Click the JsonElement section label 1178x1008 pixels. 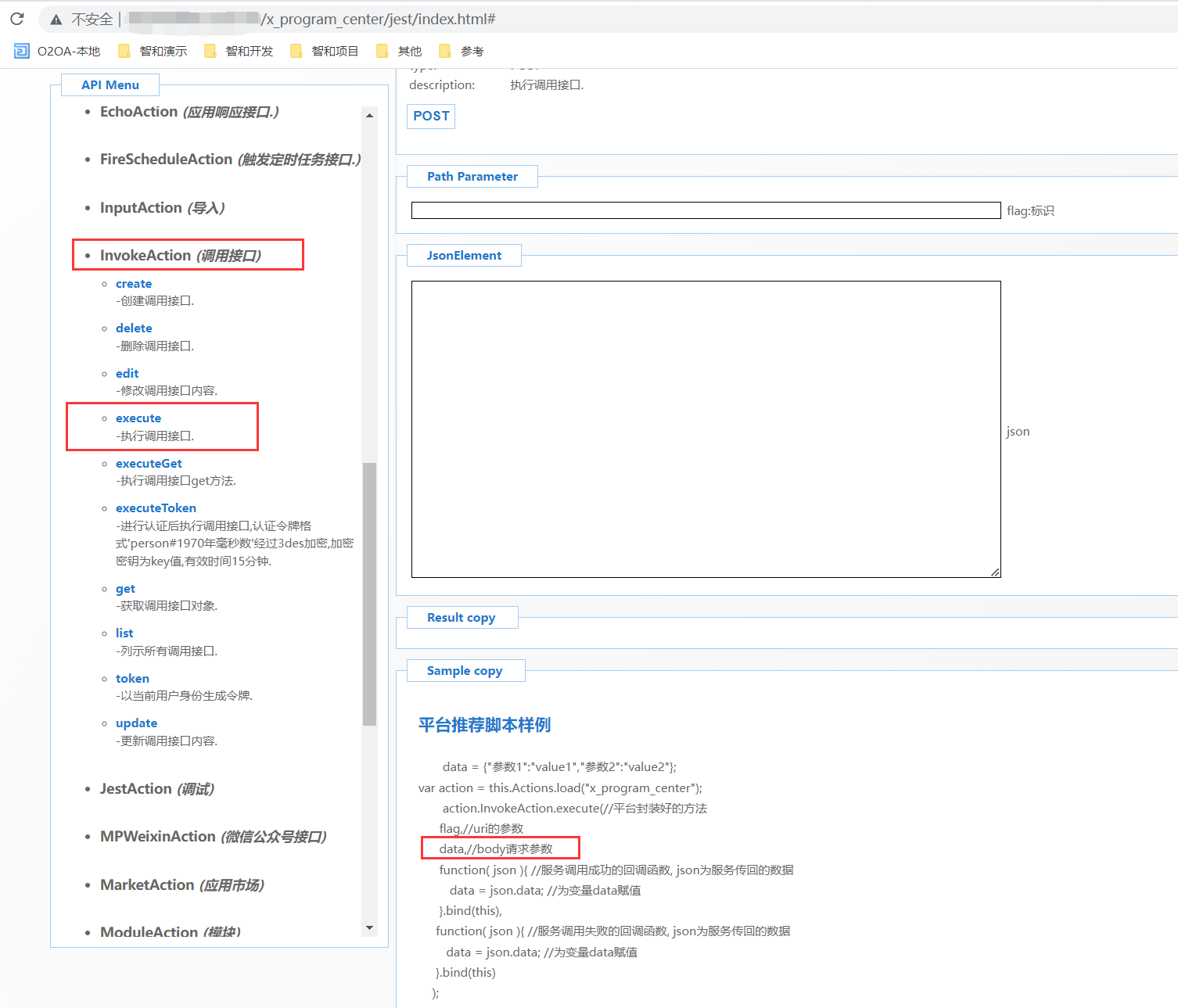tap(464, 256)
